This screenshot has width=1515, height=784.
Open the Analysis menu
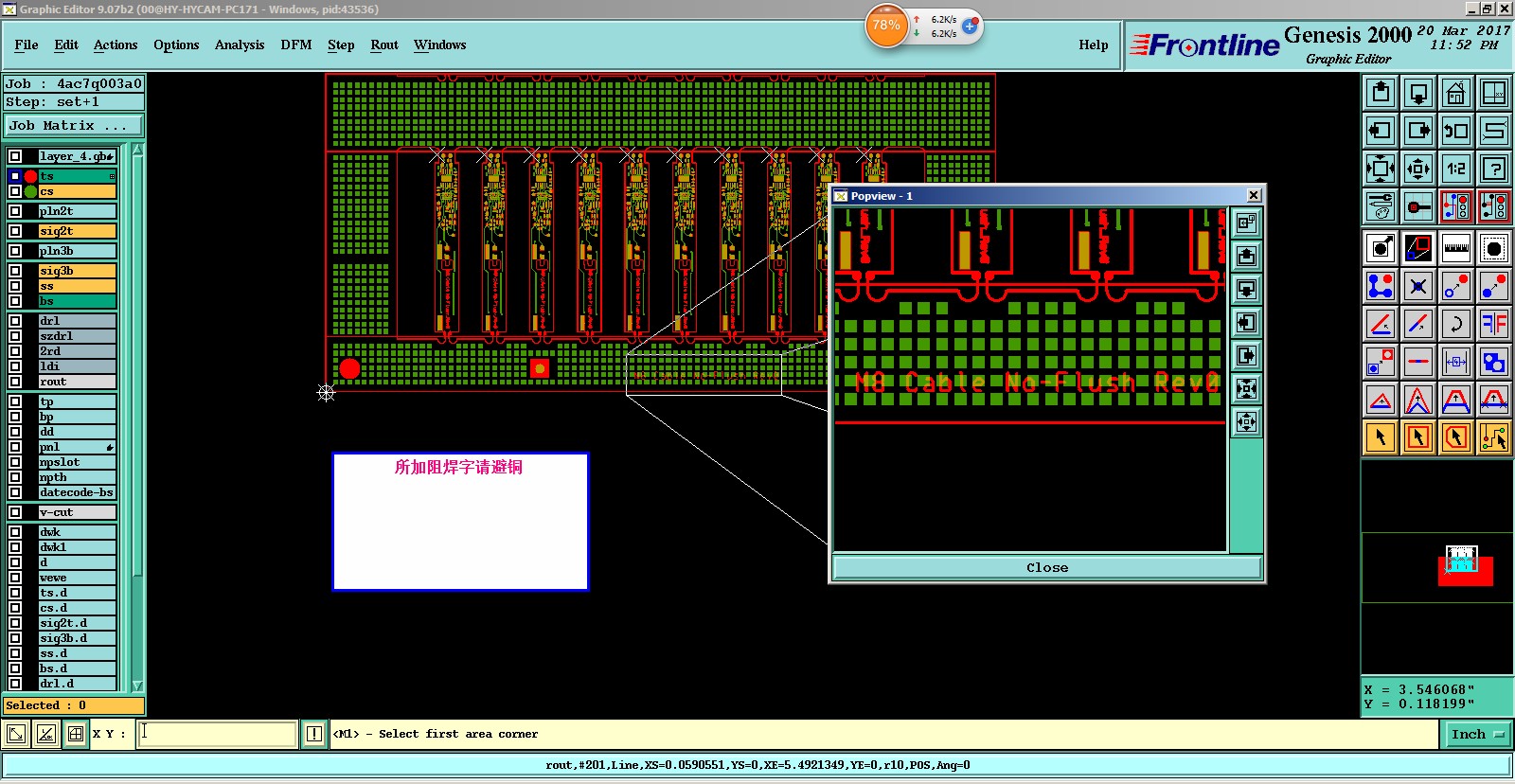(240, 45)
